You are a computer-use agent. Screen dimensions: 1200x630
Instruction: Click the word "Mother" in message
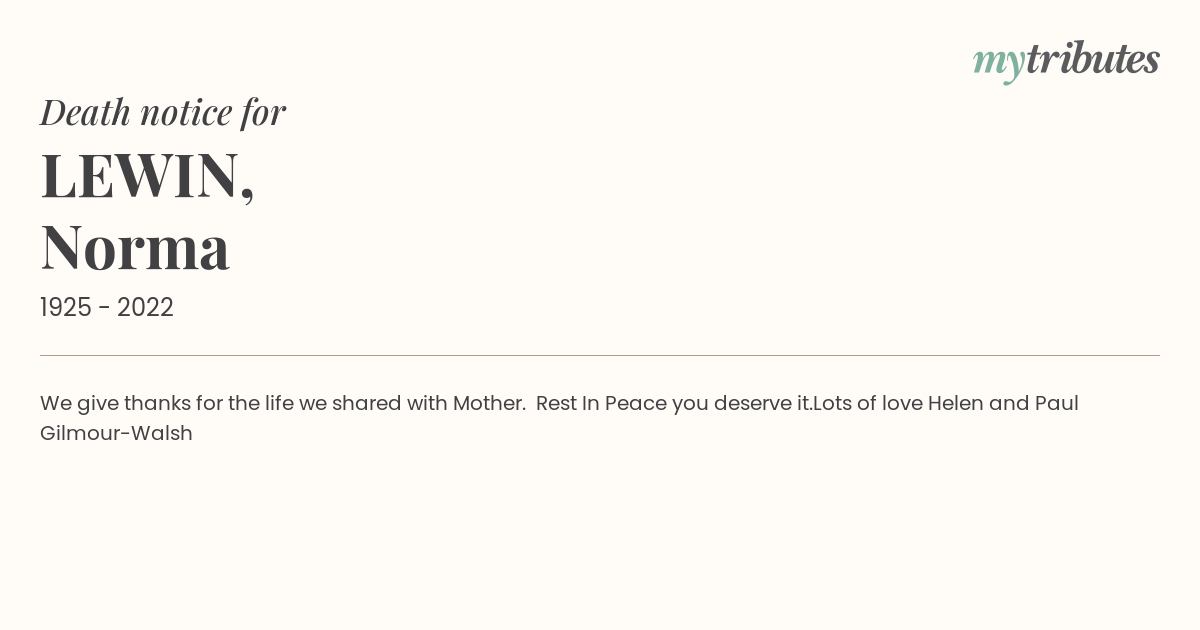click(488, 404)
